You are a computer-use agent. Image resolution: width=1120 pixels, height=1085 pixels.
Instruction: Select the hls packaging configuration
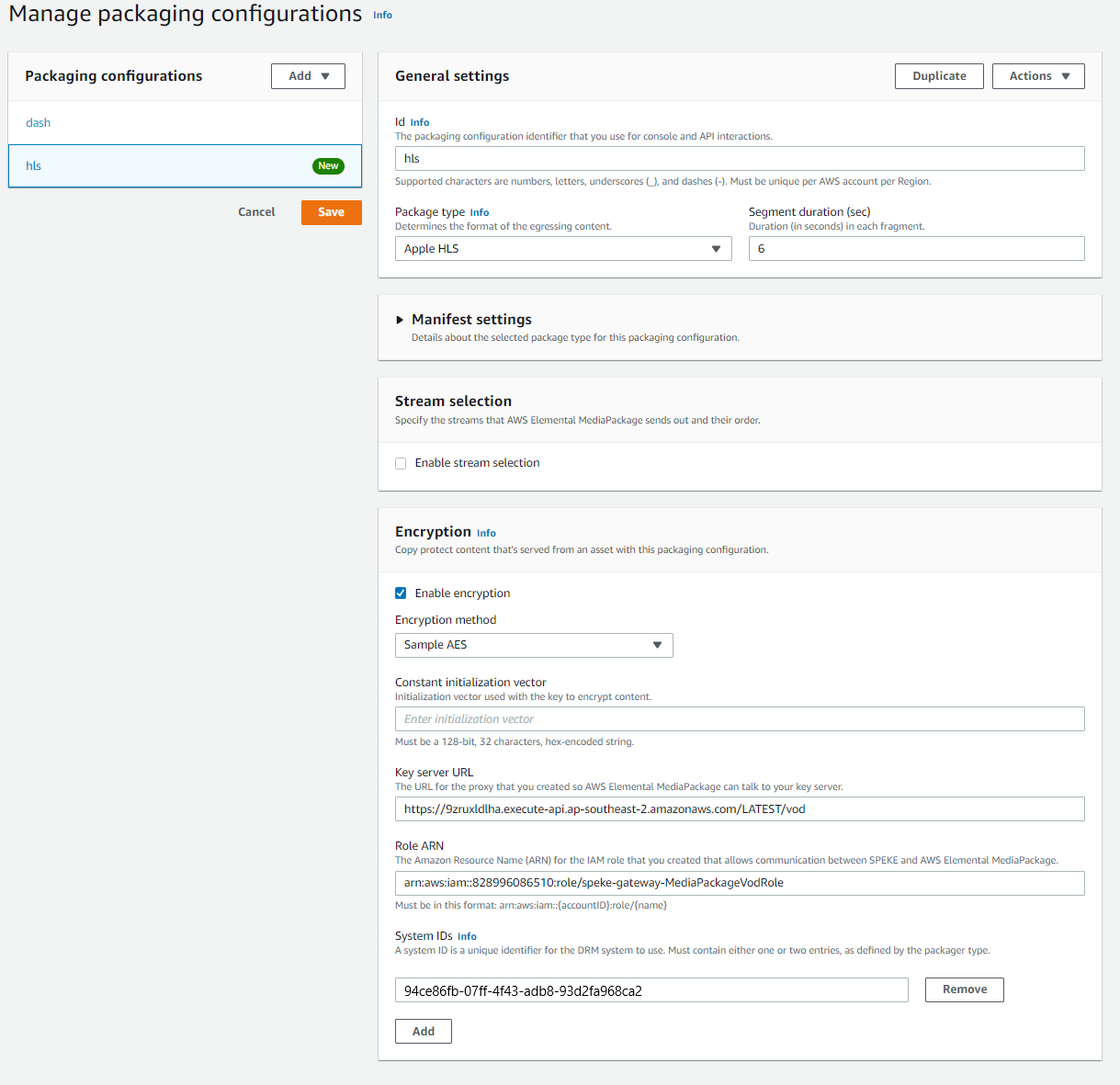(34, 165)
